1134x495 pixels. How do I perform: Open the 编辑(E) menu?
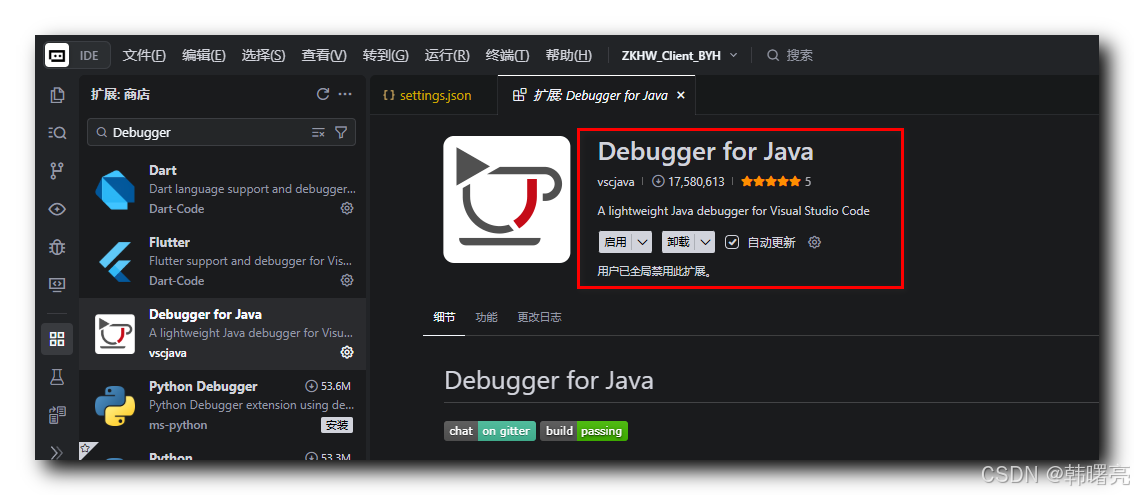pos(204,56)
